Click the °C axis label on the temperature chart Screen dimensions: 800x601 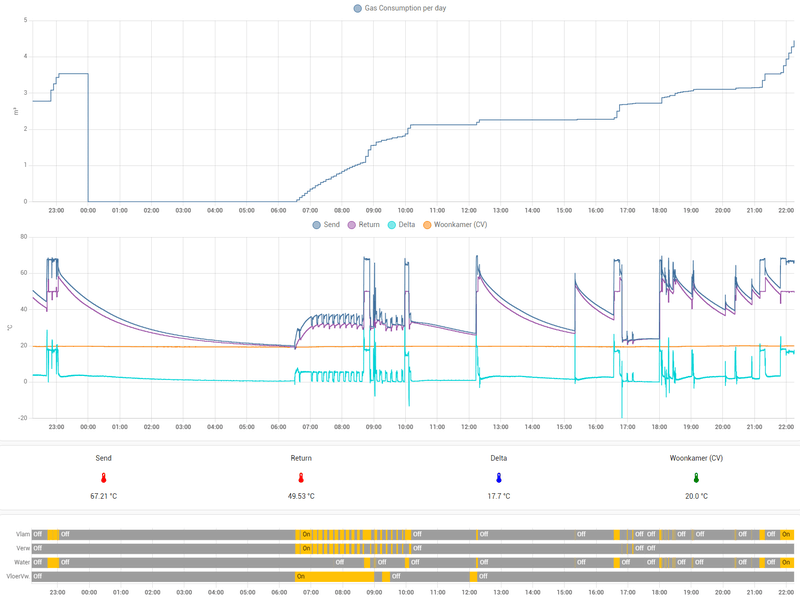[9, 328]
